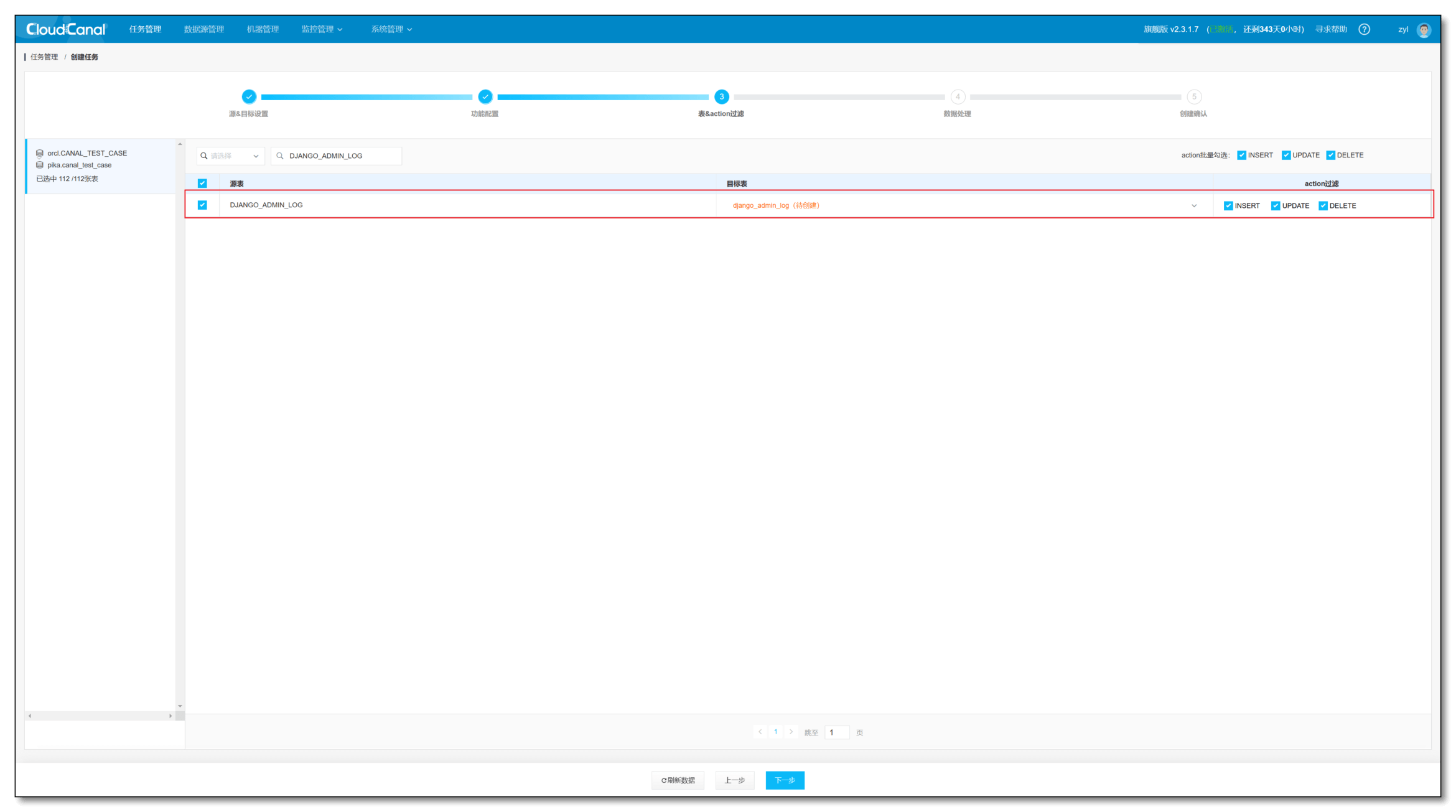Uncheck batch DELETE action checkbox
This screenshot has width=1456, height=812.
pyautogui.click(x=1330, y=155)
